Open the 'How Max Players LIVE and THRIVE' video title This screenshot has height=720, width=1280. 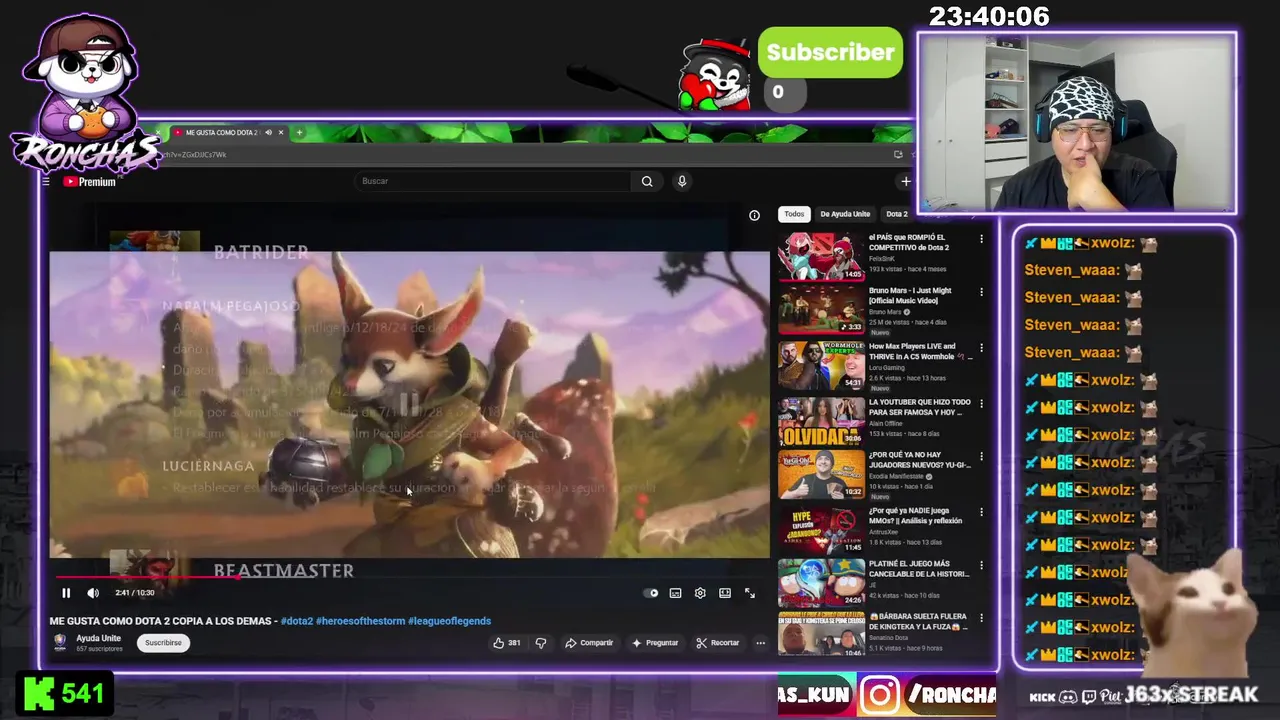(919, 351)
